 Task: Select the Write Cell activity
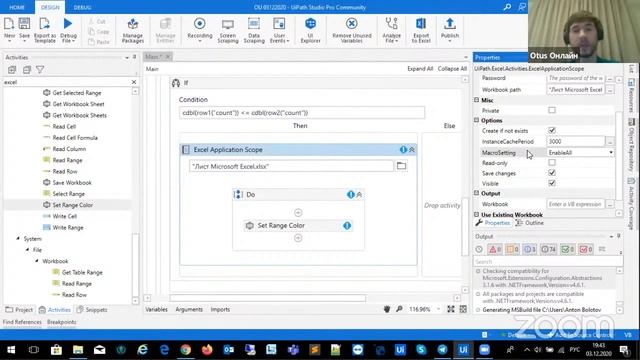coord(64,216)
